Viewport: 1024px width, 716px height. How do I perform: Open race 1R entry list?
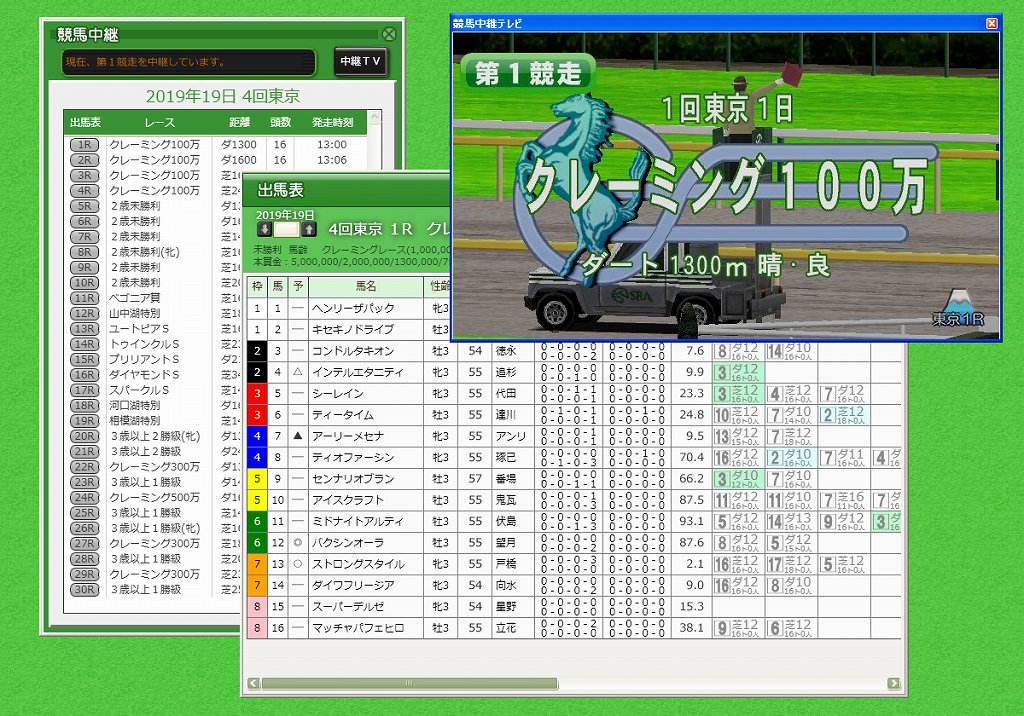[x=85, y=144]
